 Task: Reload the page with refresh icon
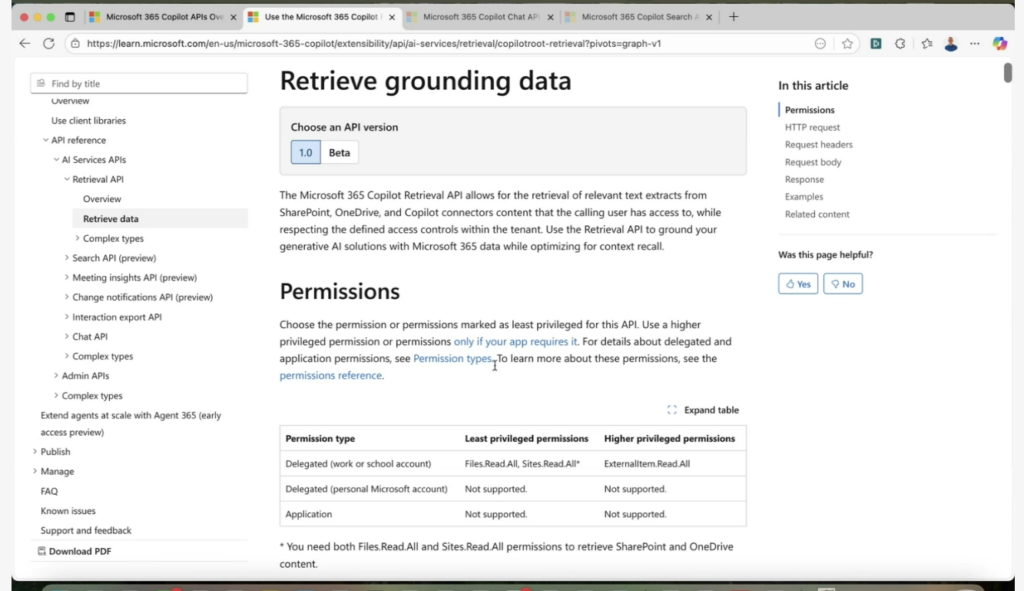(x=49, y=44)
